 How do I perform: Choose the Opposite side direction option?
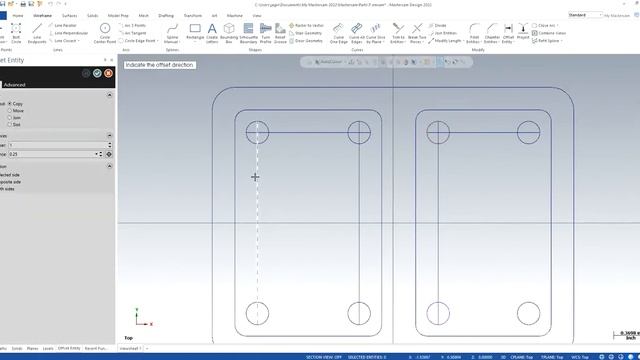pyautogui.click(x=11, y=182)
